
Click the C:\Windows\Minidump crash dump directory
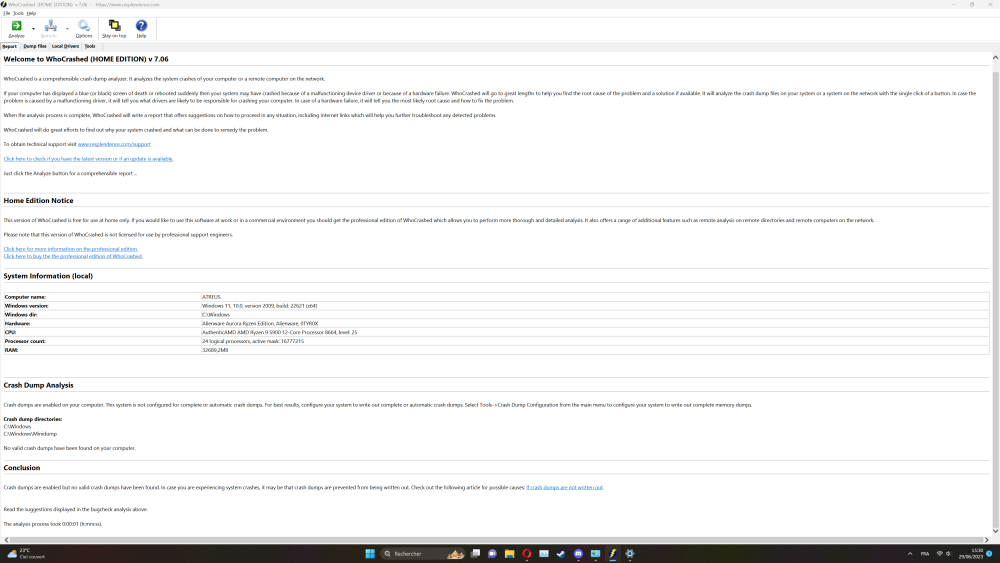[x=30, y=434]
